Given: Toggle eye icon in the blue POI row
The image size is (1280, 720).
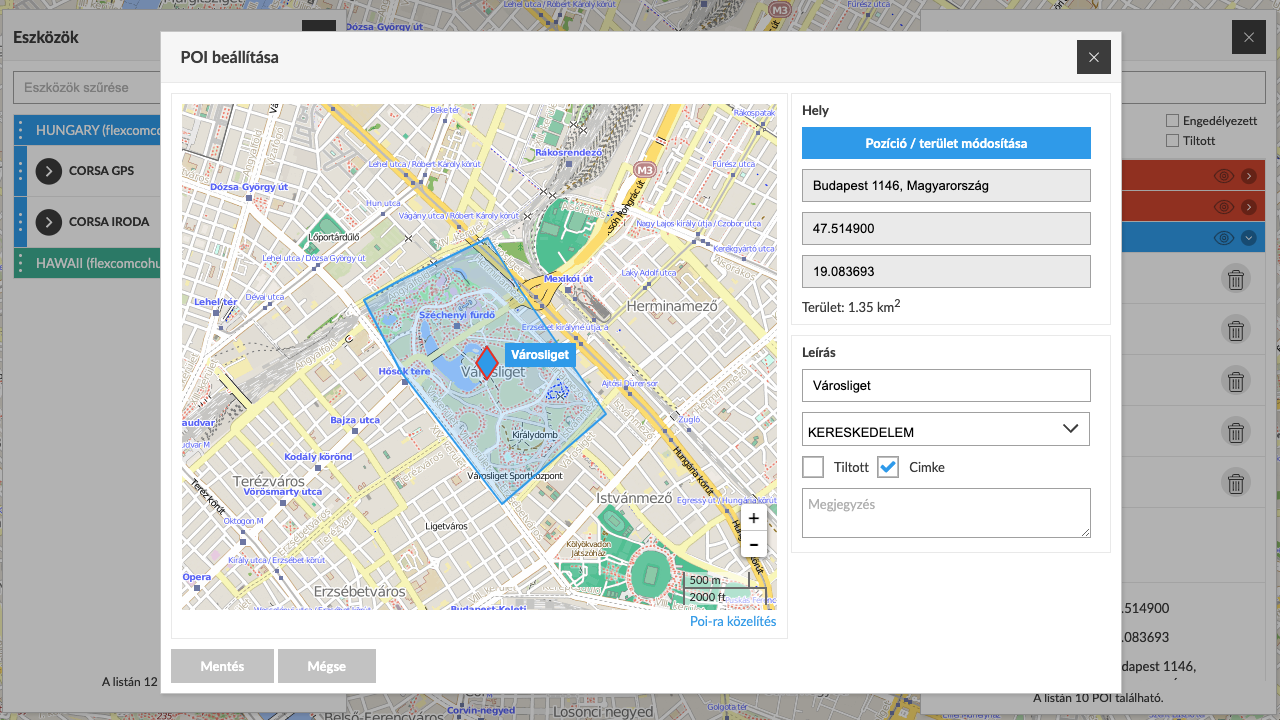Looking at the screenshot, I should 1224,238.
